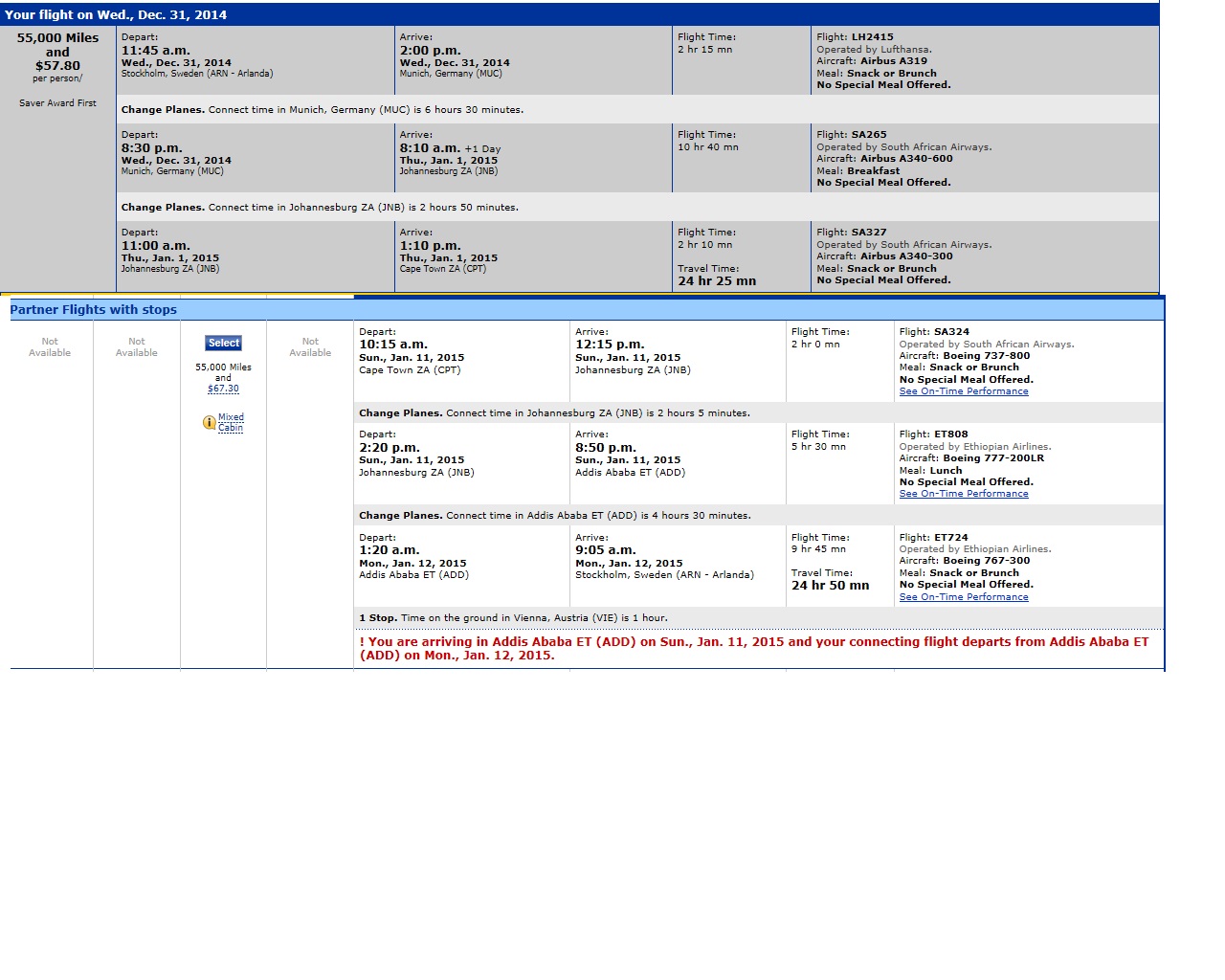Viewport: 1225px width, 980px height.
Task: Click the 55,000 Miles and $57.80 price
Action: [57, 52]
